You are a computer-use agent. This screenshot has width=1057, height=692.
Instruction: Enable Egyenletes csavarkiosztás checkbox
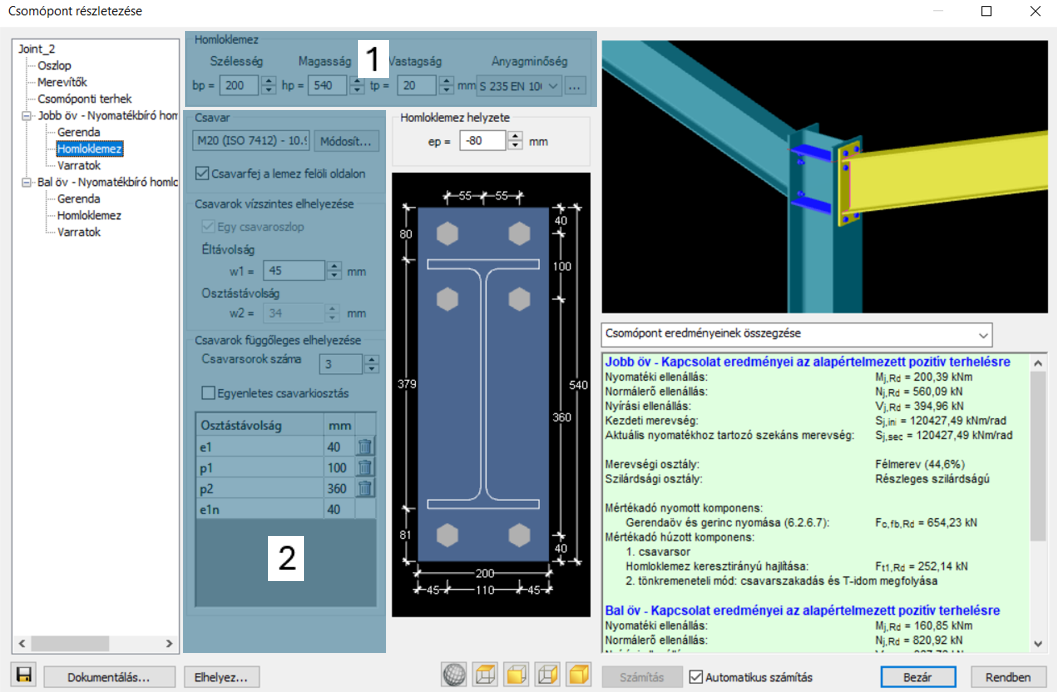tap(208, 393)
